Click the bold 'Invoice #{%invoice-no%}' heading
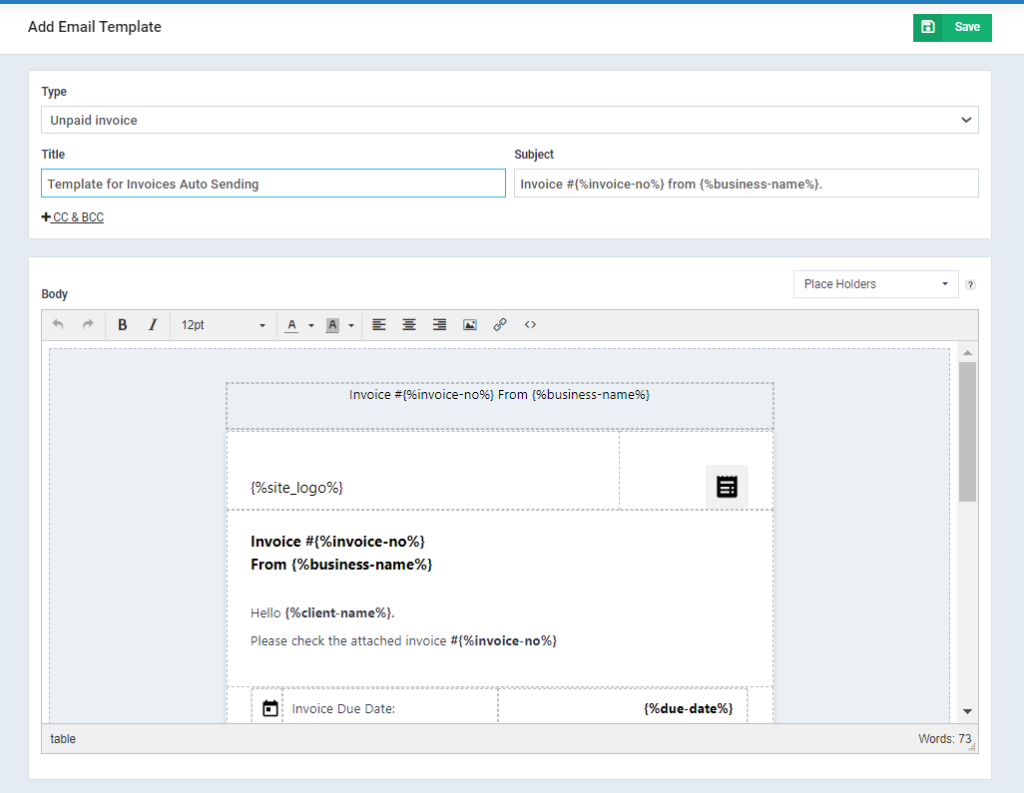Viewport: 1024px width, 793px height. pyautogui.click(x=338, y=542)
